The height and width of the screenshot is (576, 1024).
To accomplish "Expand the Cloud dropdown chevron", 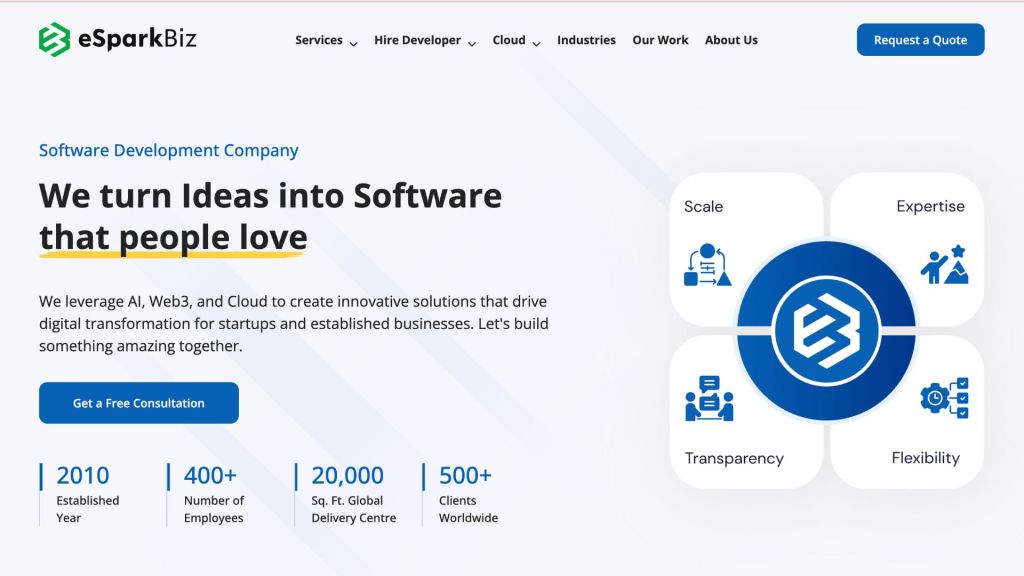I will (x=536, y=44).
